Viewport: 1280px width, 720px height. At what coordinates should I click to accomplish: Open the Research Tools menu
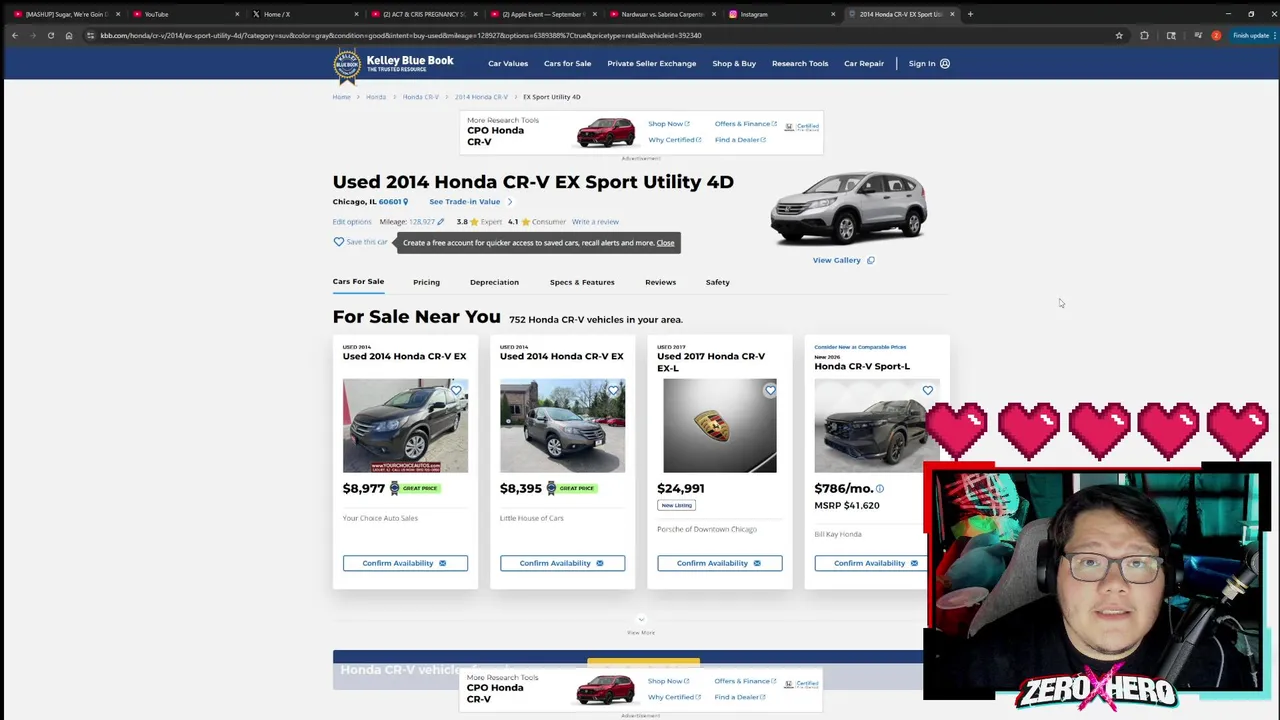(x=800, y=63)
